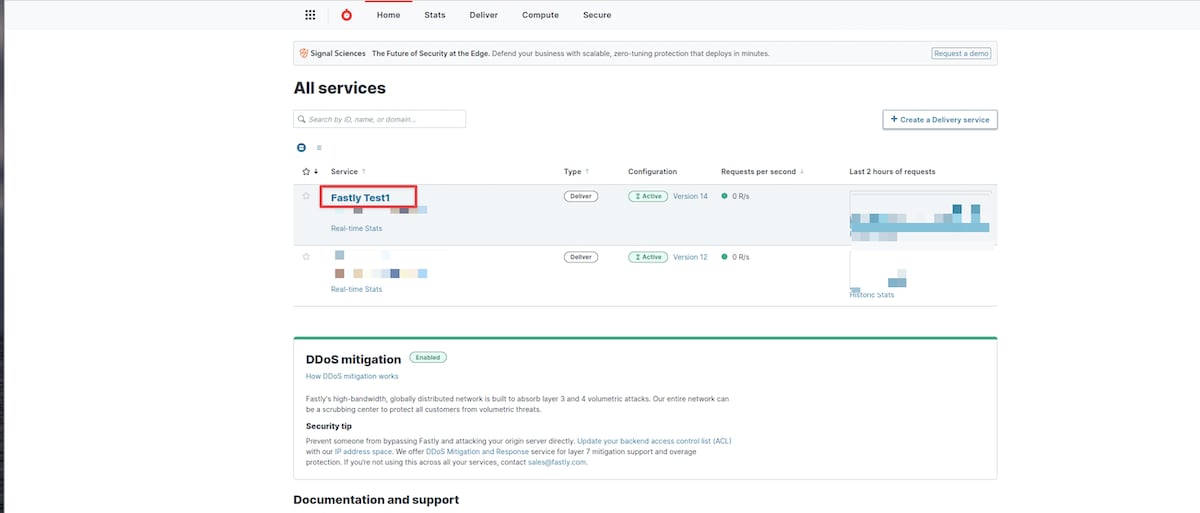The width and height of the screenshot is (1200, 513).
Task: Open the Compute tab
Action: (x=540, y=15)
